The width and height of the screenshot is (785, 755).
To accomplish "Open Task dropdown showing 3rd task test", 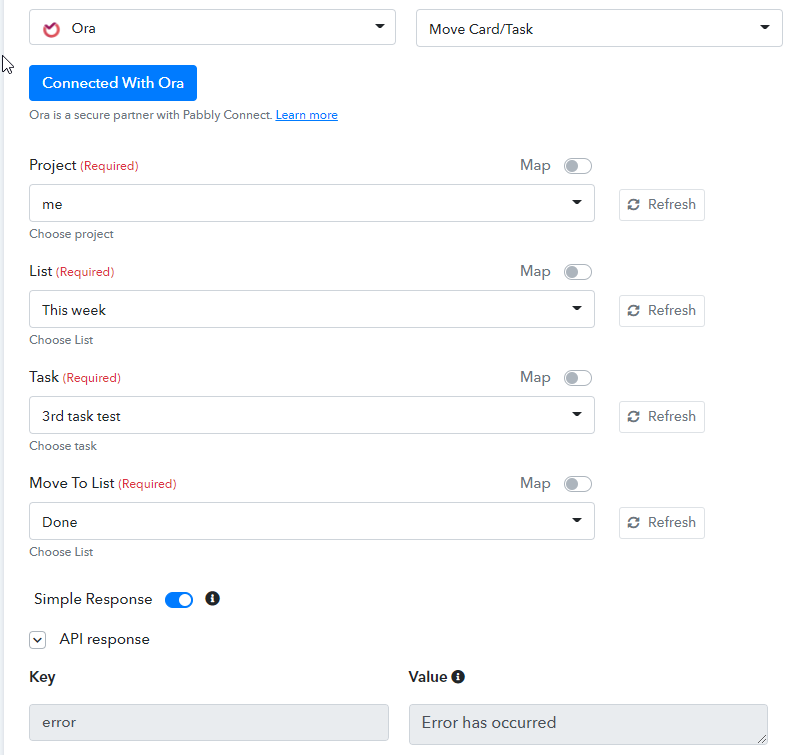I will tap(312, 415).
